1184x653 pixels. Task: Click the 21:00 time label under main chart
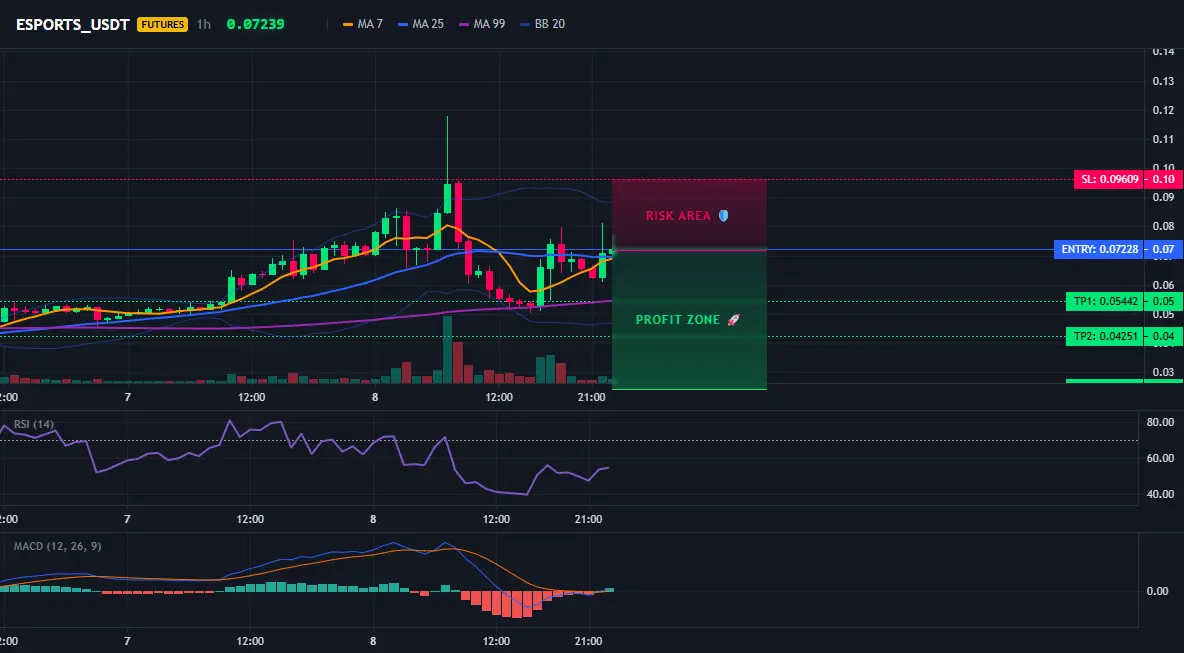tap(591, 397)
